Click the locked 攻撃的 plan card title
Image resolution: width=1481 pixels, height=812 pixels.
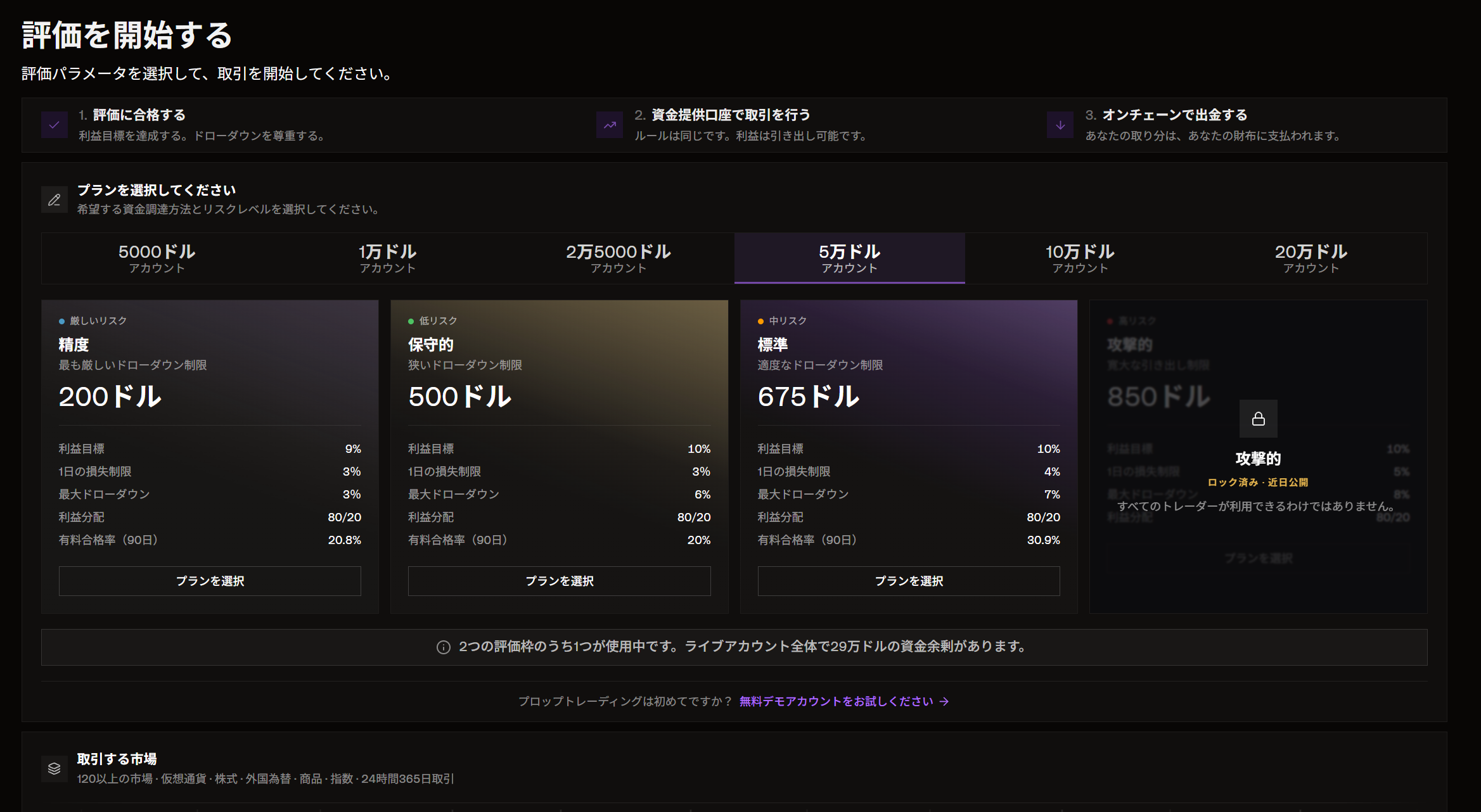1258,459
